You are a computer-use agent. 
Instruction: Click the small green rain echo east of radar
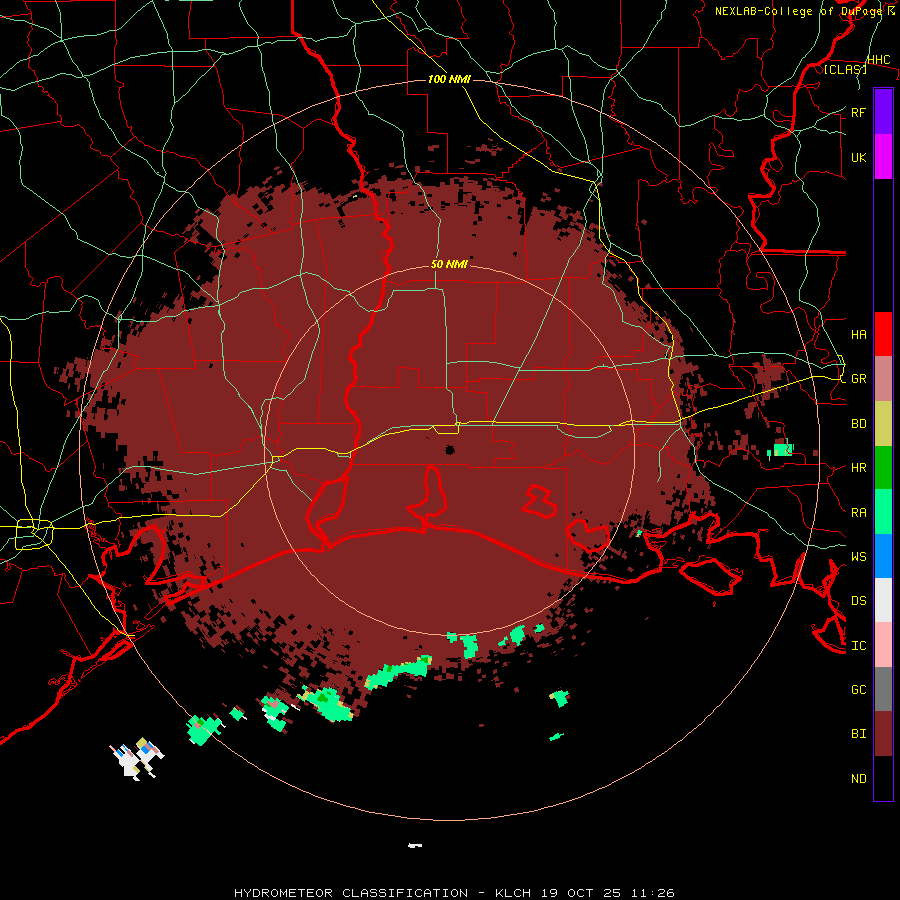(x=781, y=449)
